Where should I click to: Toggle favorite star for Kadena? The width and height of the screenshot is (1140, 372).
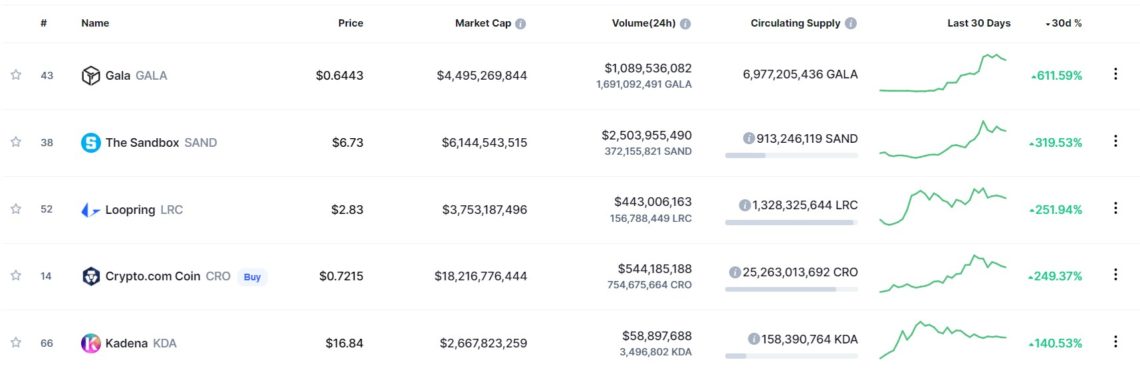pyautogui.click(x=15, y=342)
